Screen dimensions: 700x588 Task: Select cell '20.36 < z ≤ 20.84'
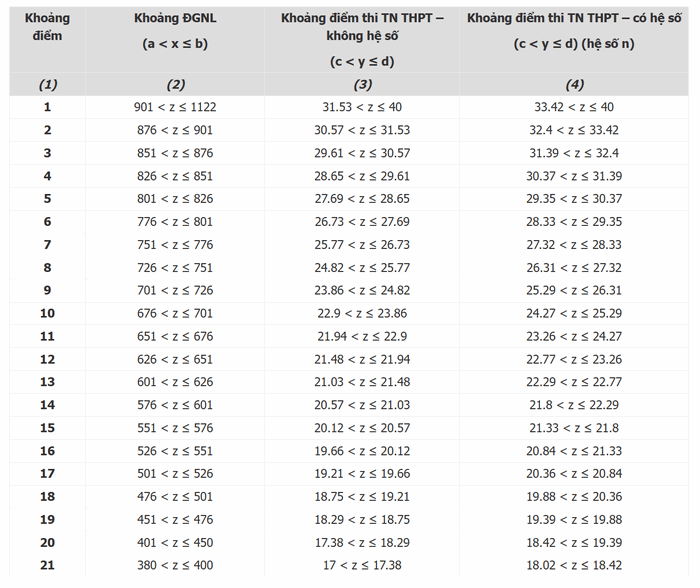click(x=574, y=474)
